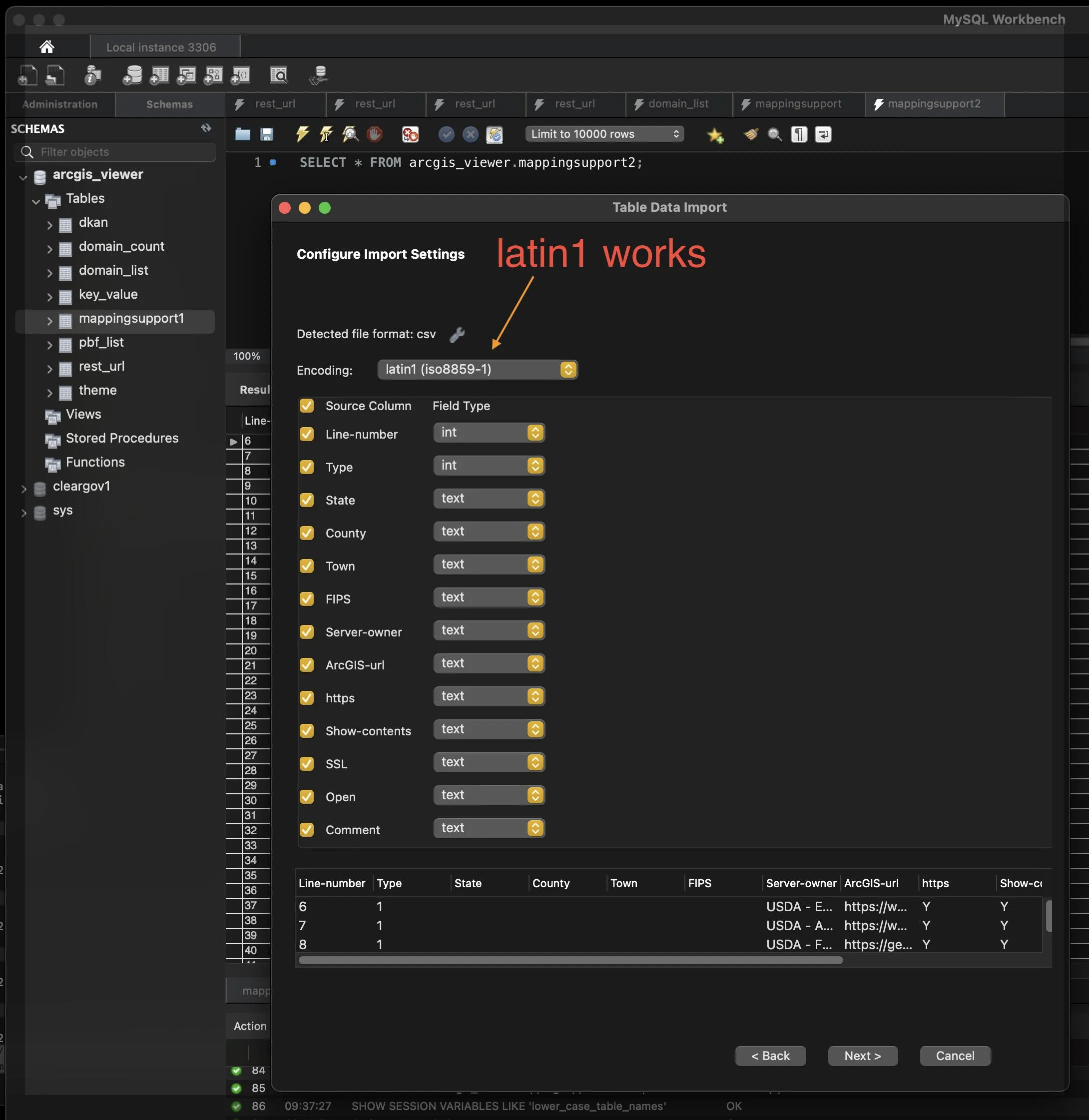Toggle the Source Column select-all checkbox

(307, 406)
